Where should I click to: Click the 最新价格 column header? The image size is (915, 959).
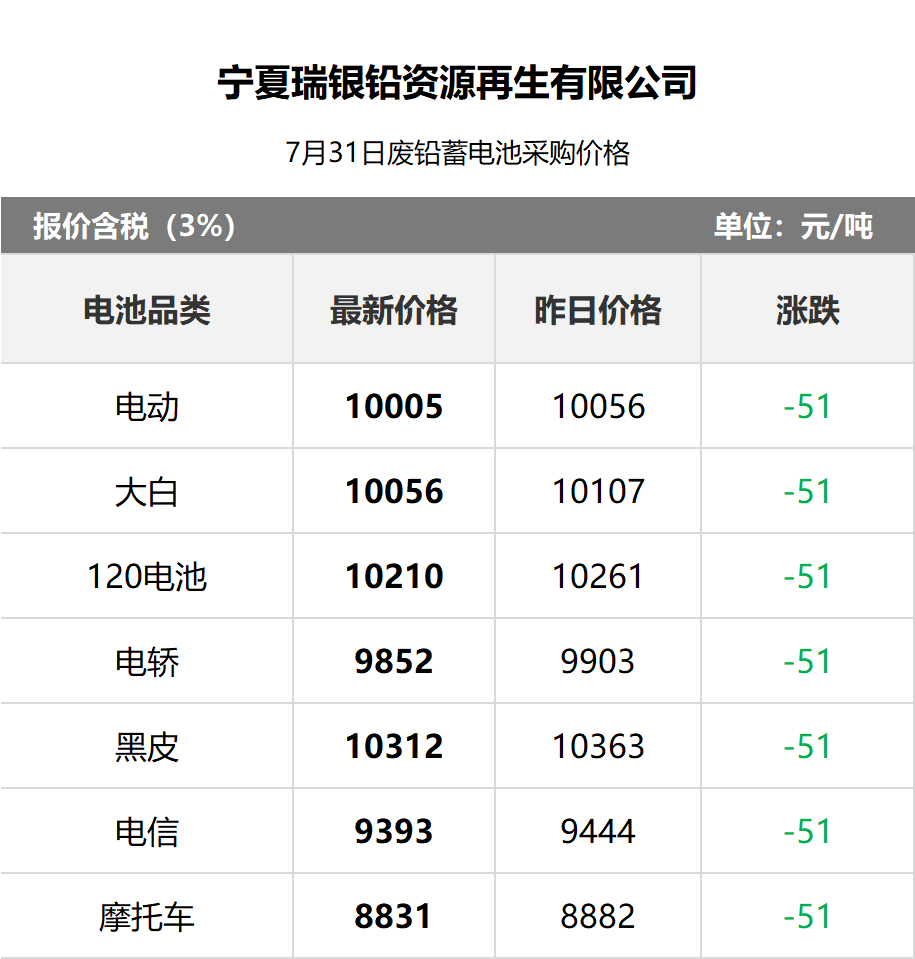click(394, 310)
